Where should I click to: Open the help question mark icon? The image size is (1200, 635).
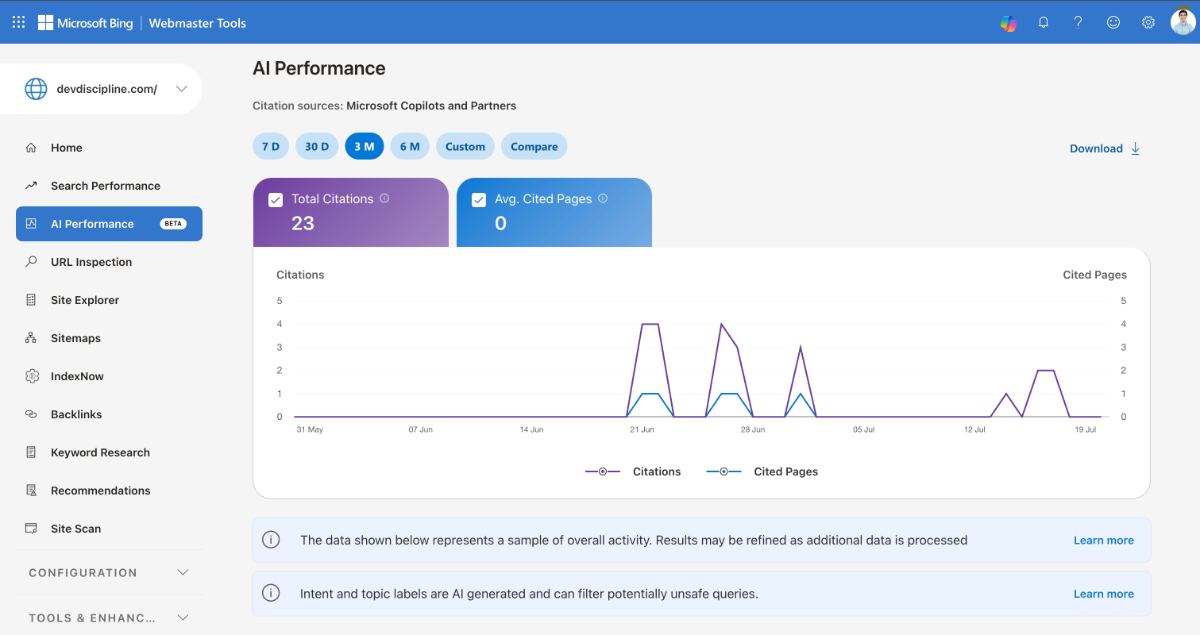click(x=1078, y=22)
